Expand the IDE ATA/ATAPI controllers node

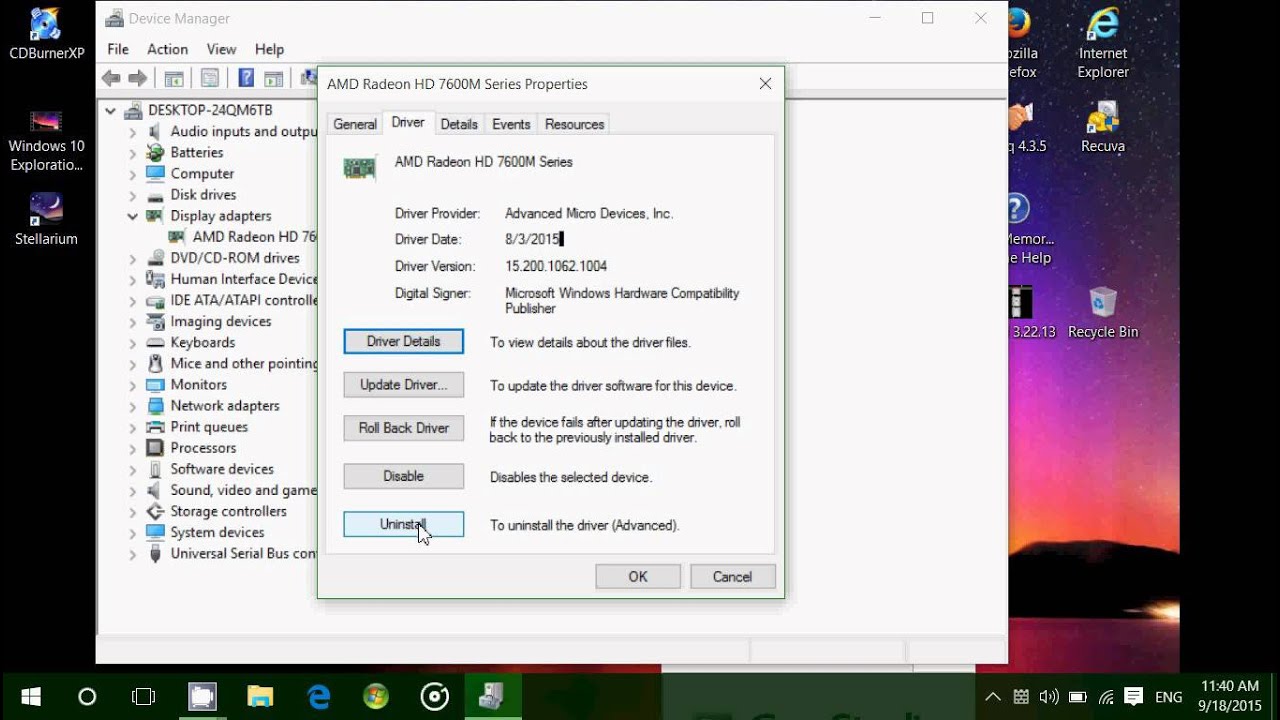(x=133, y=300)
